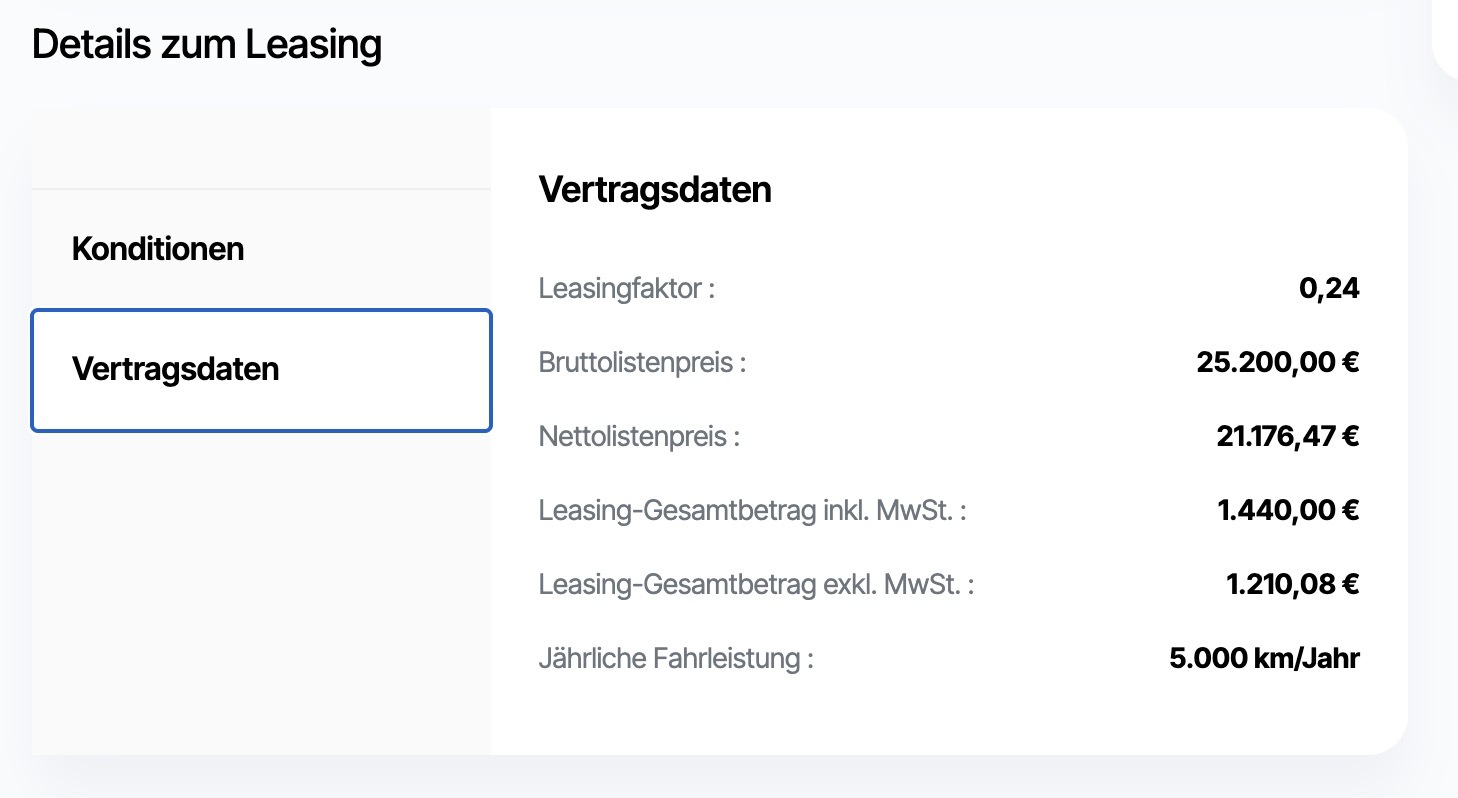The width and height of the screenshot is (1458, 798).
Task: Select the 1.440,00 € total value
Action: [1288, 511]
